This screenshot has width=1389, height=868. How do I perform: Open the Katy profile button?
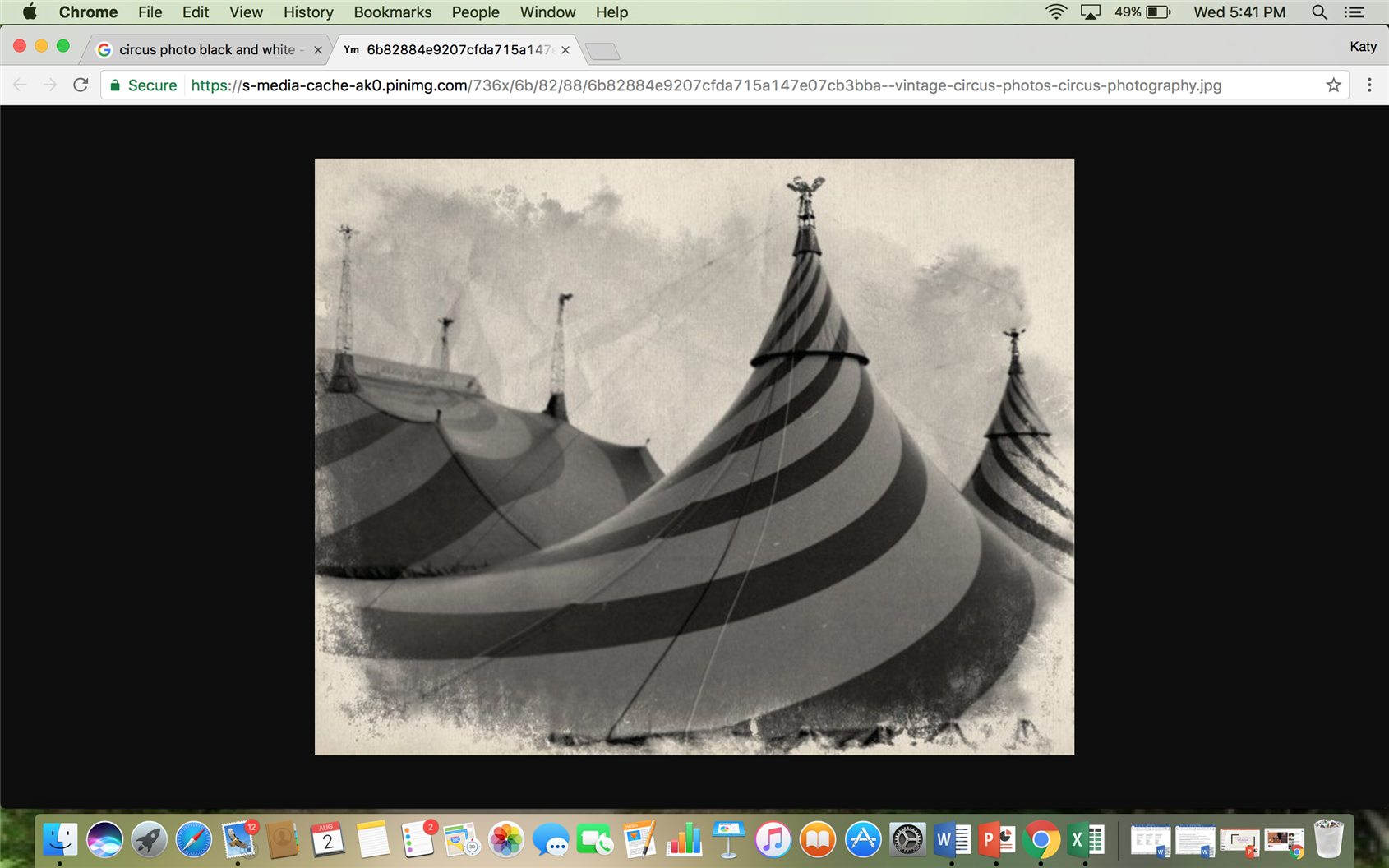[1362, 47]
